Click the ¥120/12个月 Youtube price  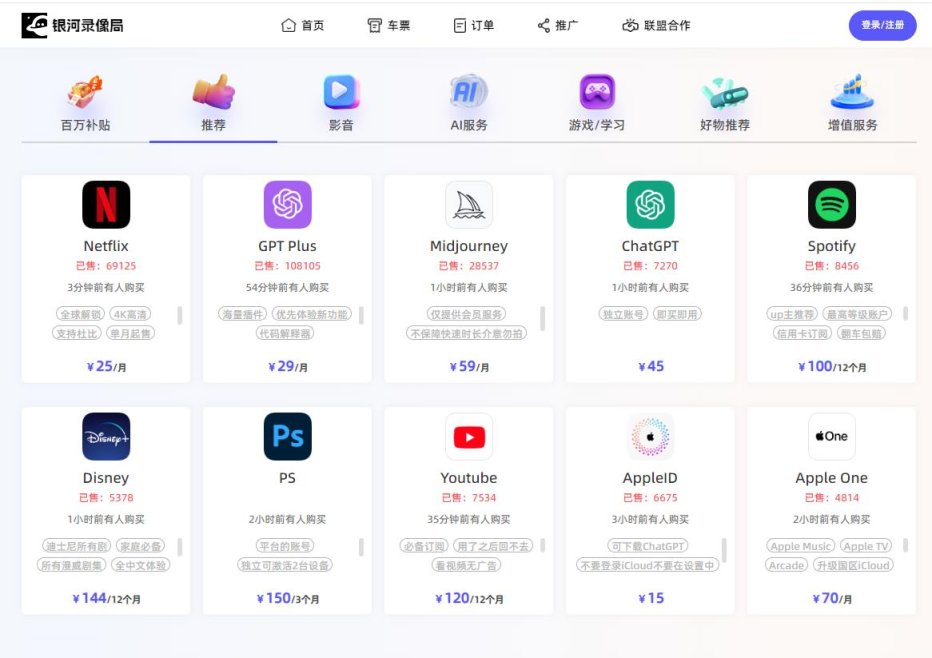469,598
